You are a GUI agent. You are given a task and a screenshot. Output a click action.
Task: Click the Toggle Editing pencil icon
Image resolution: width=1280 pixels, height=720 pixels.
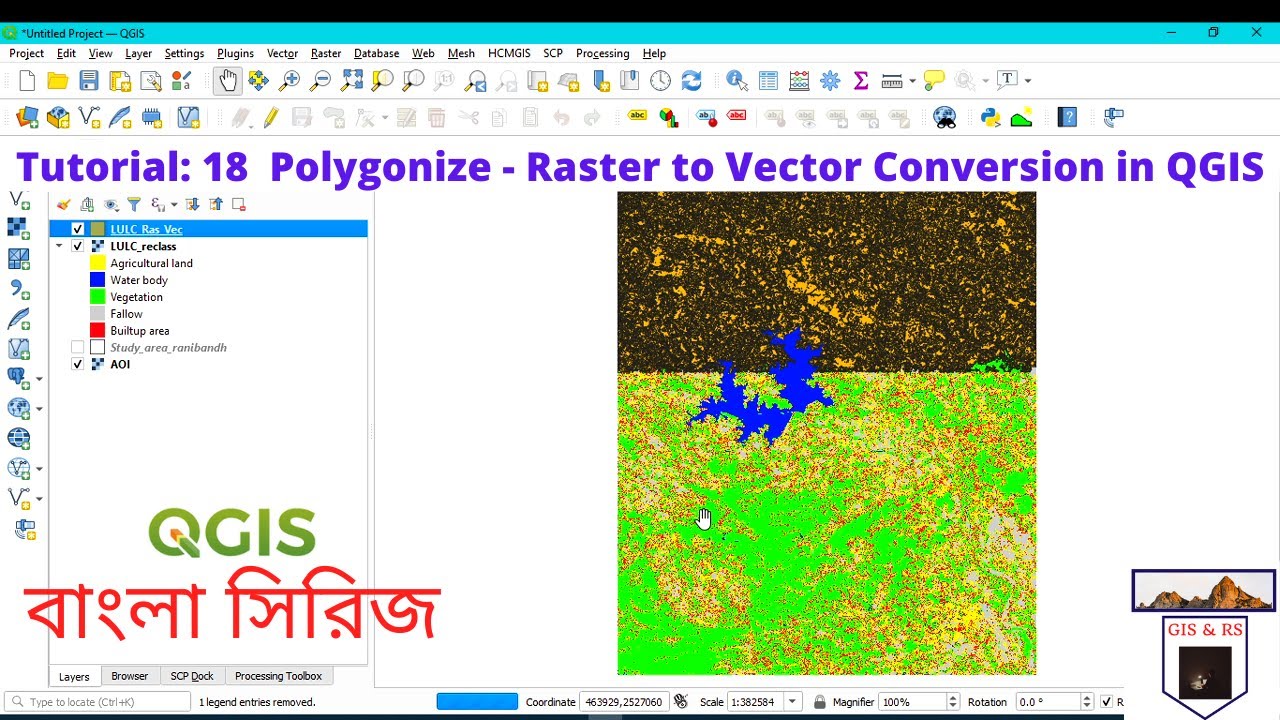271,118
